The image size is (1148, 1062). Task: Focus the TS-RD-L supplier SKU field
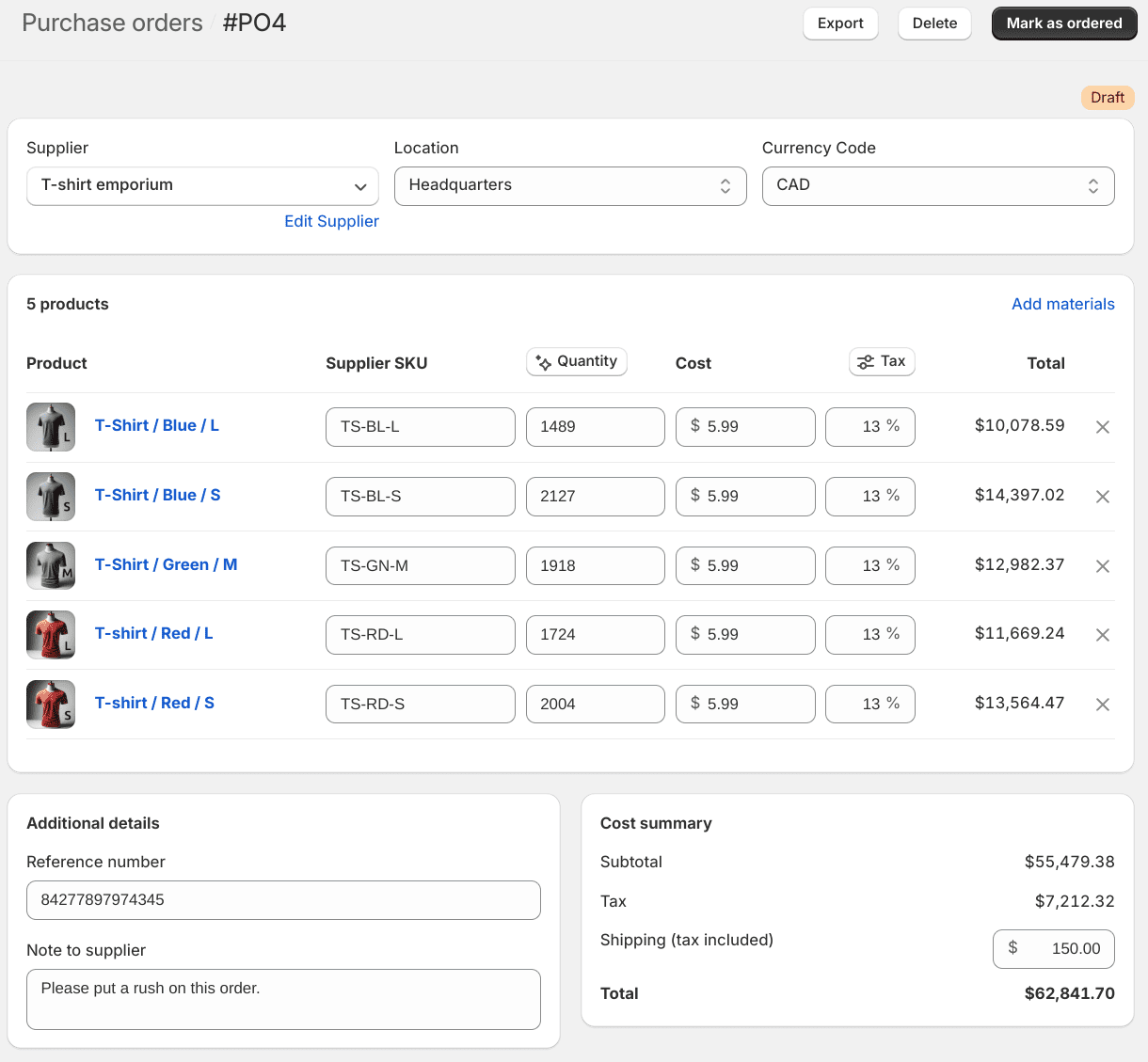point(421,635)
